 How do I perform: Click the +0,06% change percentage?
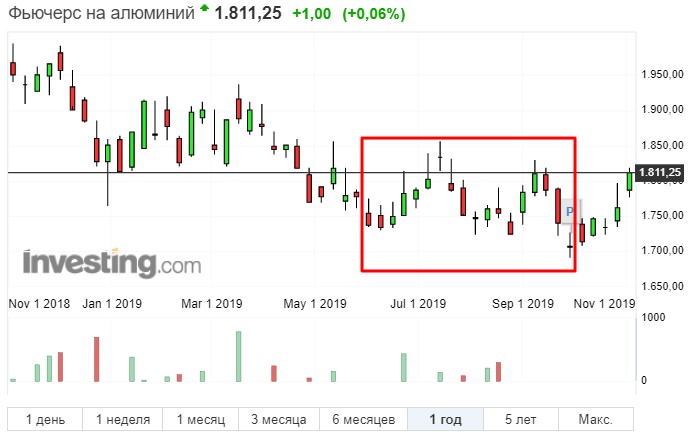point(374,14)
